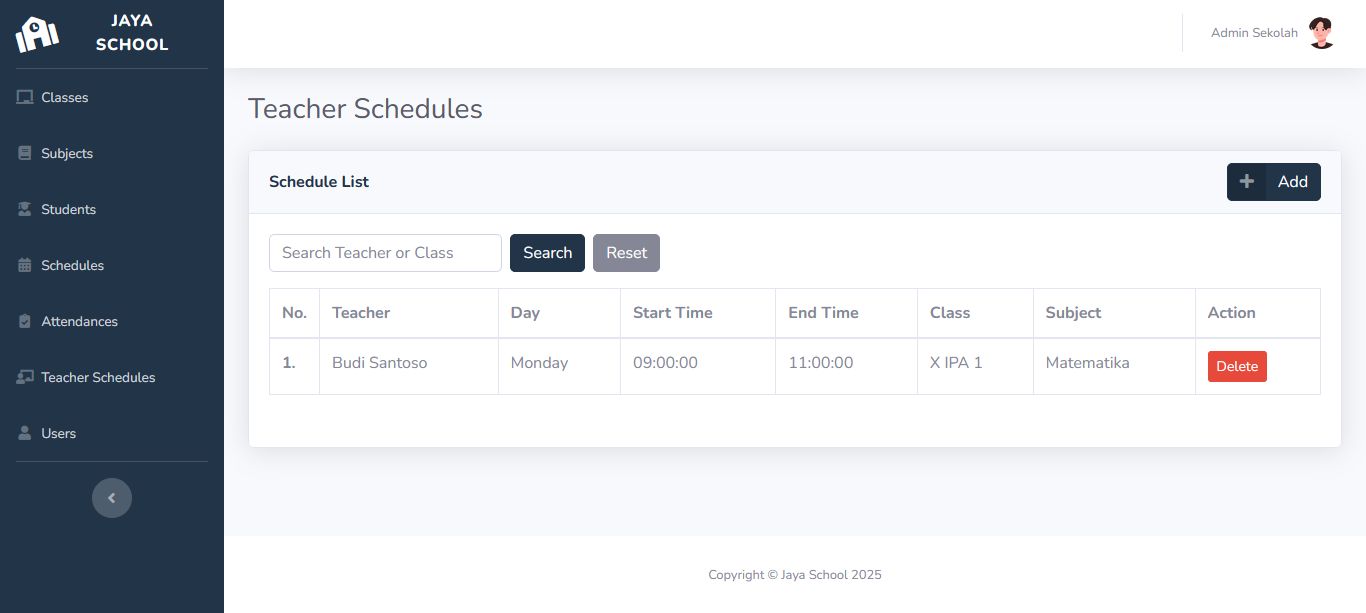Click the Add schedule button label
The width and height of the screenshot is (1366, 613).
pos(1293,182)
